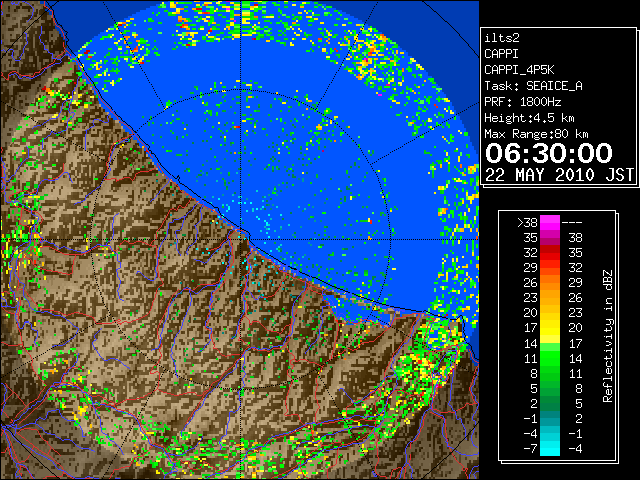Pick the dark green 2 to 5 dBZ swatch
This screenshot has height=480, width=640.
(x=550, y=403)
